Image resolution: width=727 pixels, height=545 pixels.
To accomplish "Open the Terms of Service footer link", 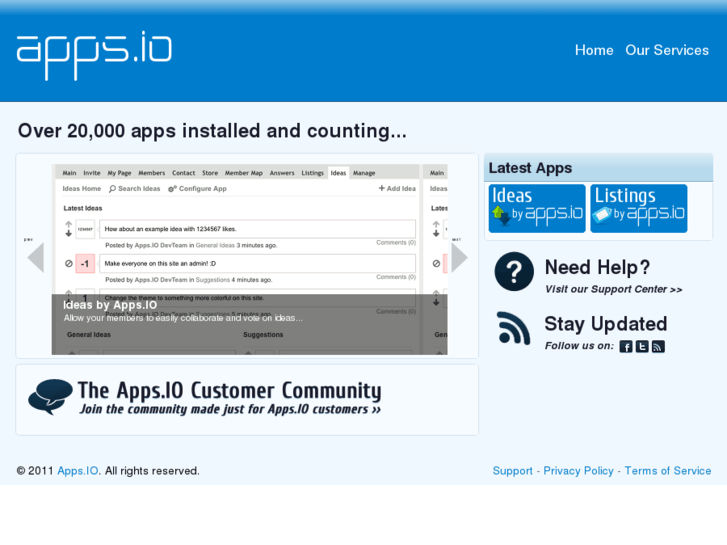I will 668,471.
